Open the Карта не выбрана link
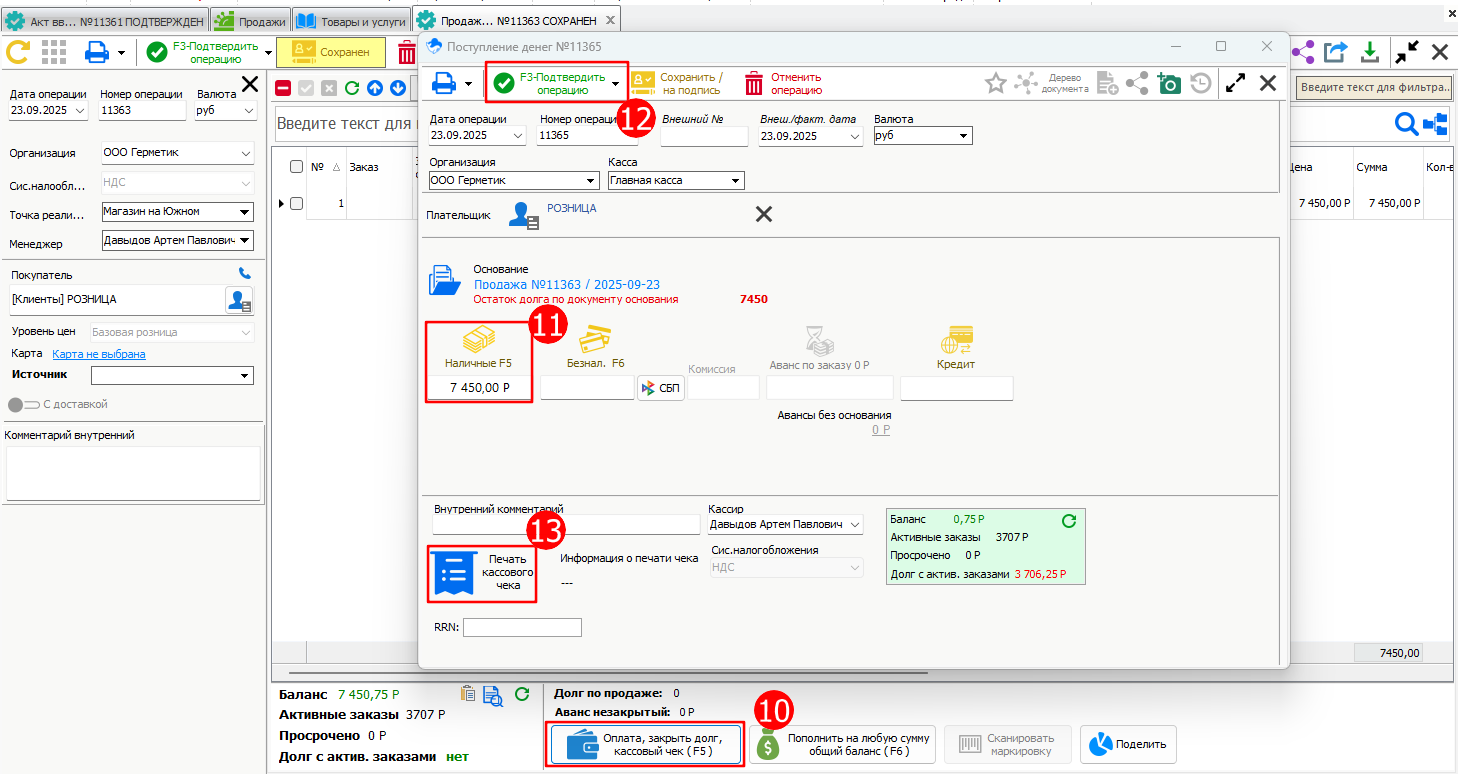Screen dimensions: 1458x774 [x=99, y=354]
